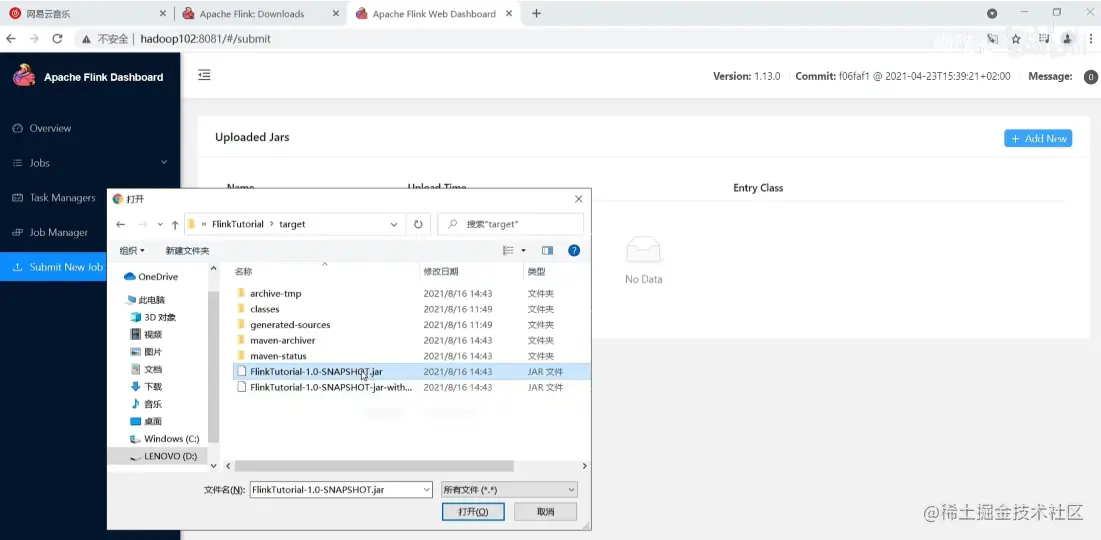The image size is (1101, 540).
Task: Select the archive-tmp folder
Action: (x=275, y=294)
